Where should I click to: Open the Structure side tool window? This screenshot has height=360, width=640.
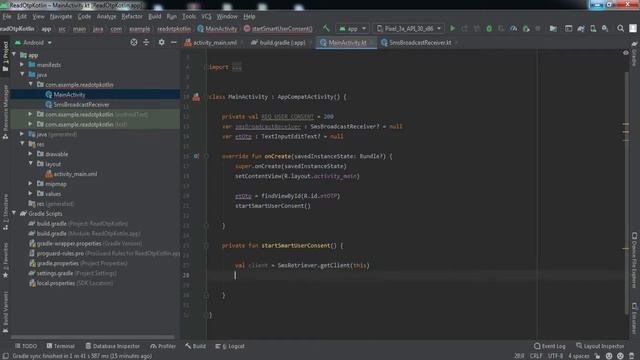tap(5, 212)
